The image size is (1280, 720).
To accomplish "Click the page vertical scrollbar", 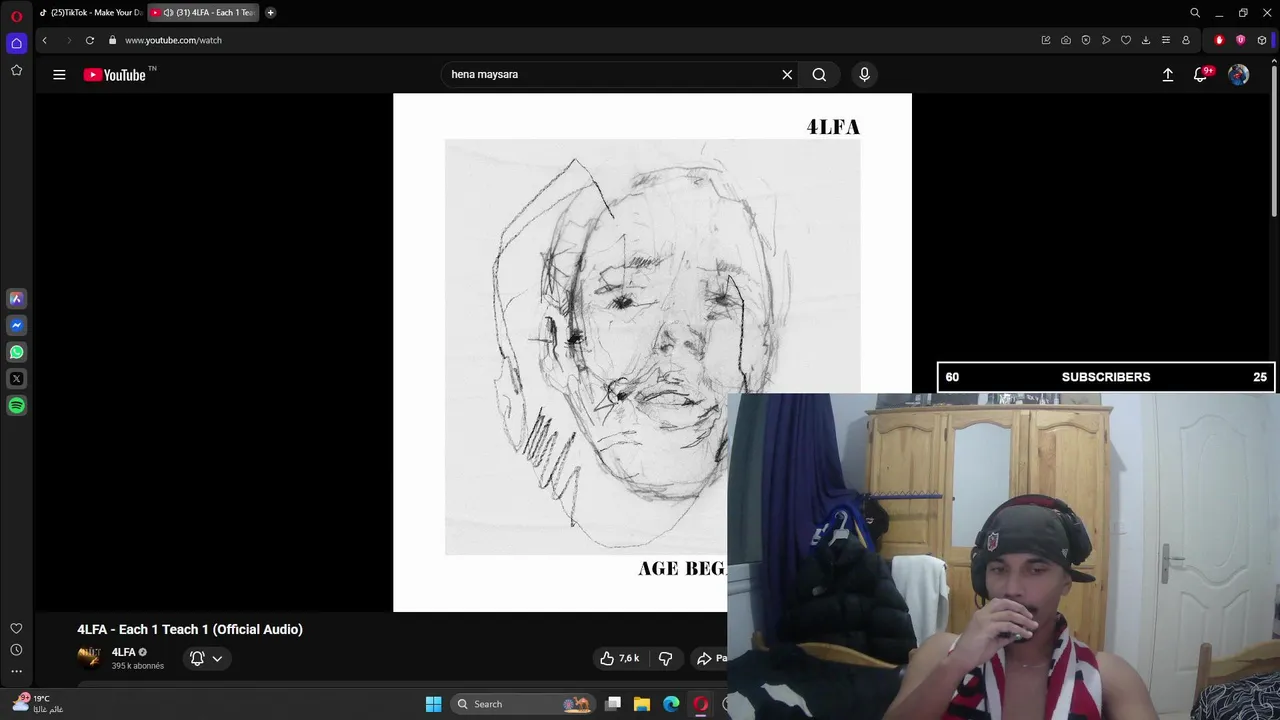I will tap(1275, 140).
